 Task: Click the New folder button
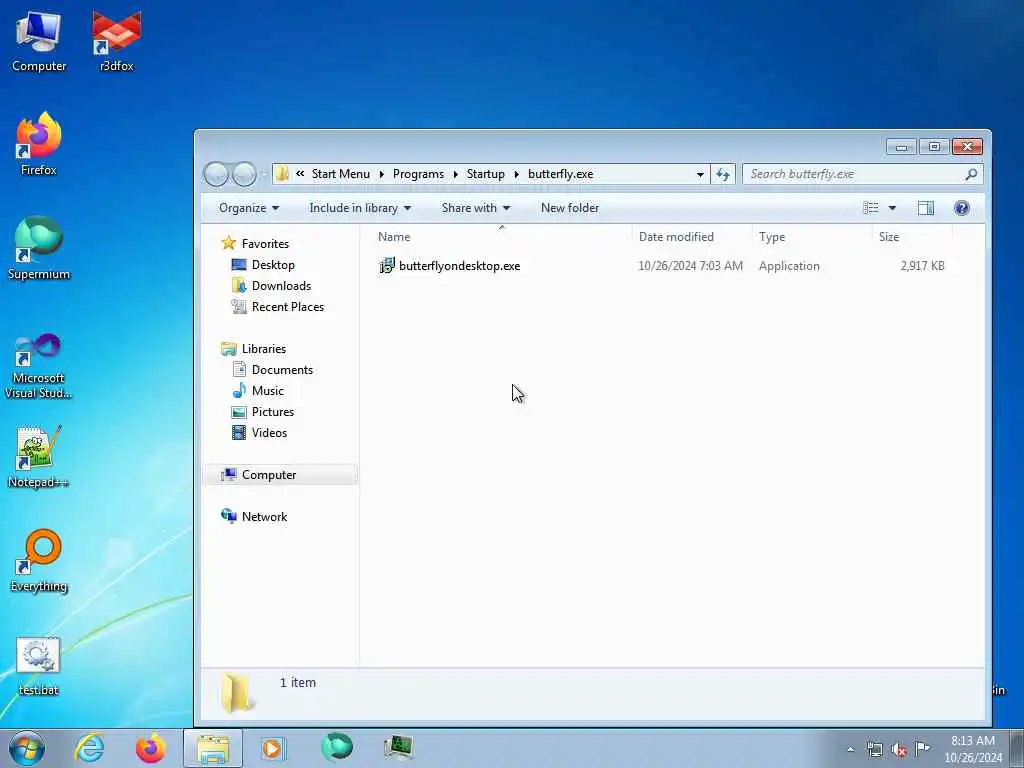(569, 208)
